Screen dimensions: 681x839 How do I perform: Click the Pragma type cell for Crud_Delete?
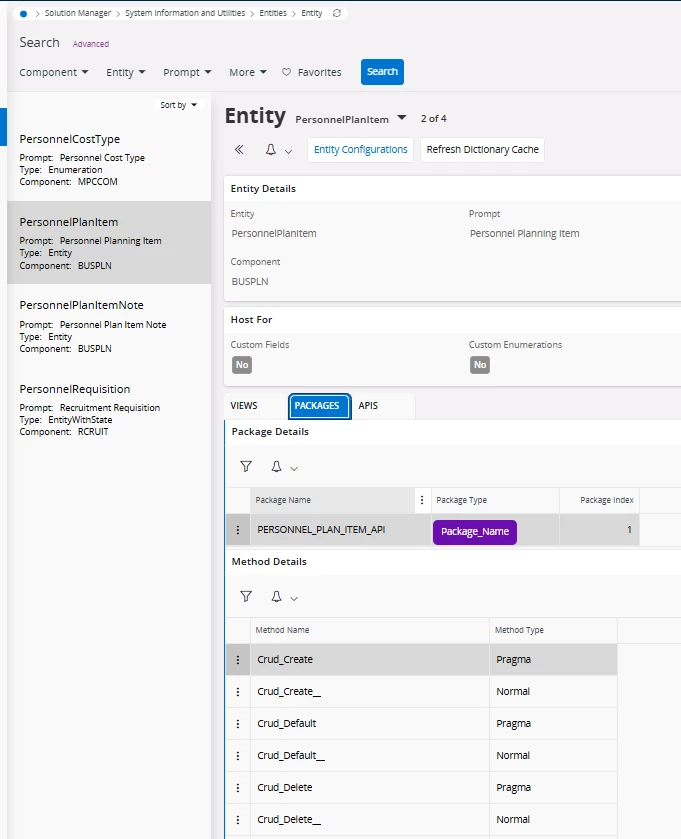[553, 788]
